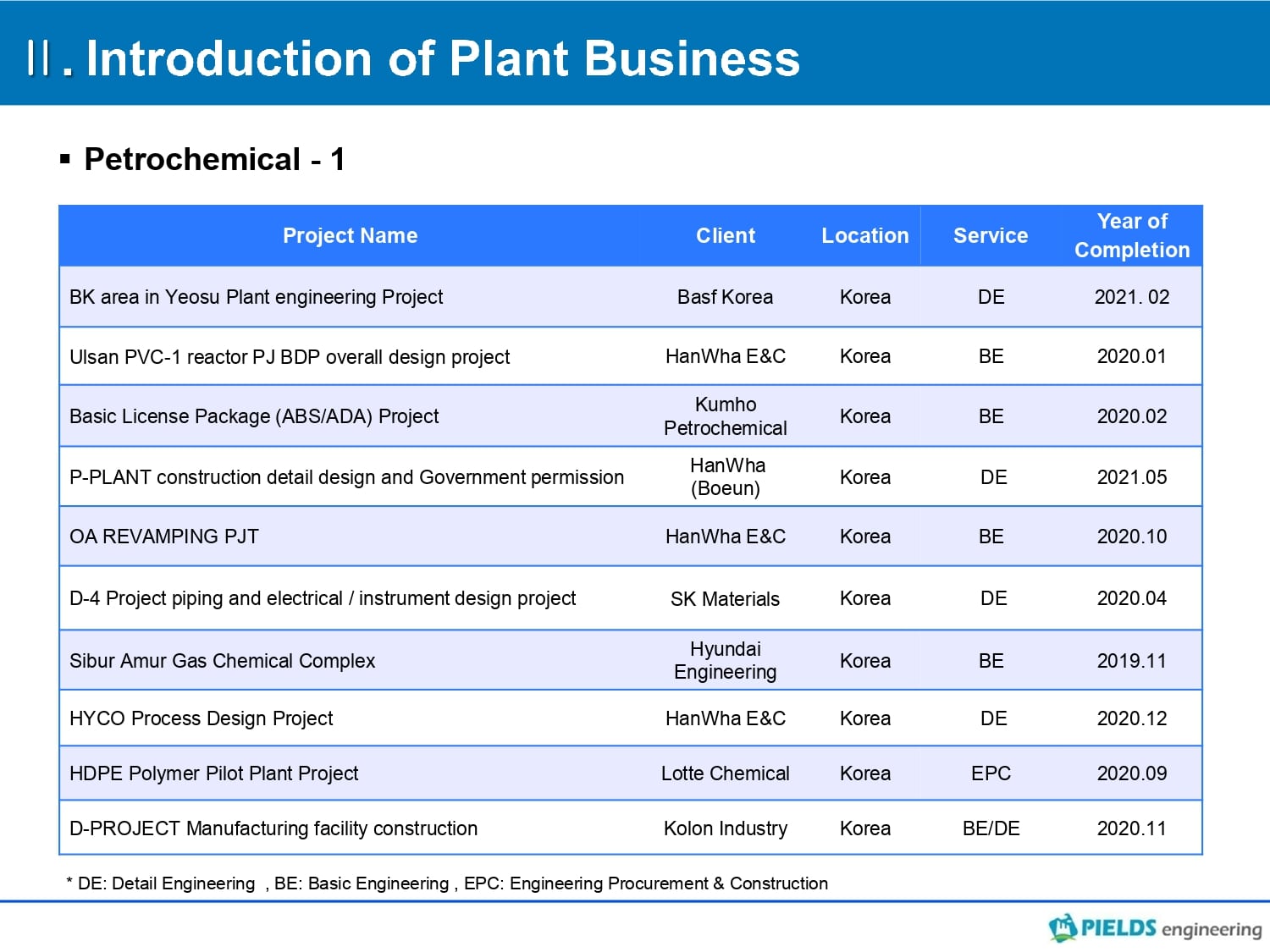1270x952 pixels.
Task: Click the 'Year of Completion' column header
Action: pos(1132,235)
